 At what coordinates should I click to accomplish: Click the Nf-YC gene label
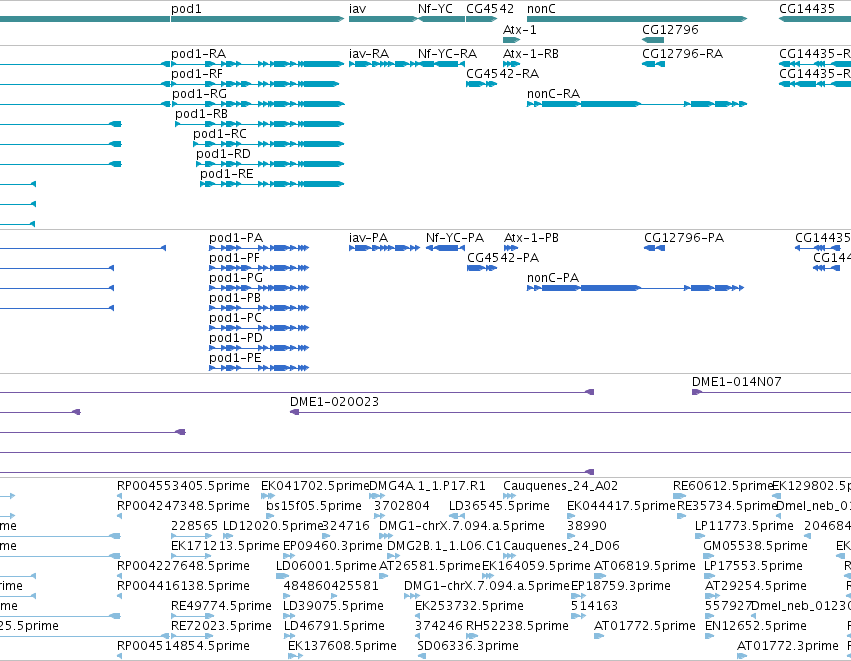point(435,9)
